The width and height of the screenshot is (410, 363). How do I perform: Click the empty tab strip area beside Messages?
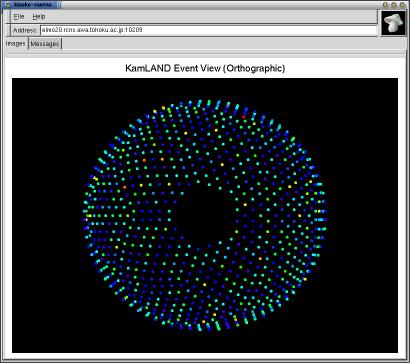pos(233,44)
